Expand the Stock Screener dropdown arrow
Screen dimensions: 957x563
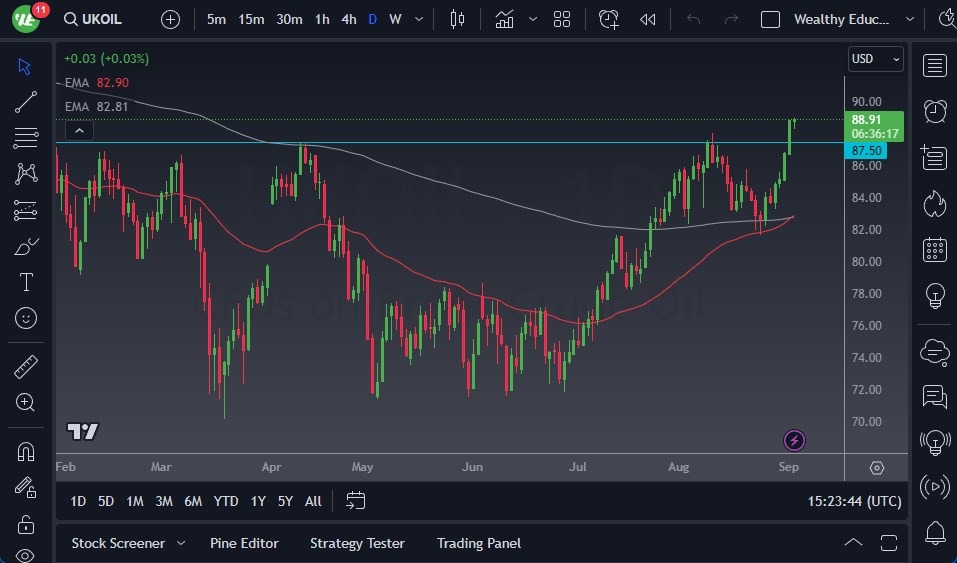tap(181, 543)
